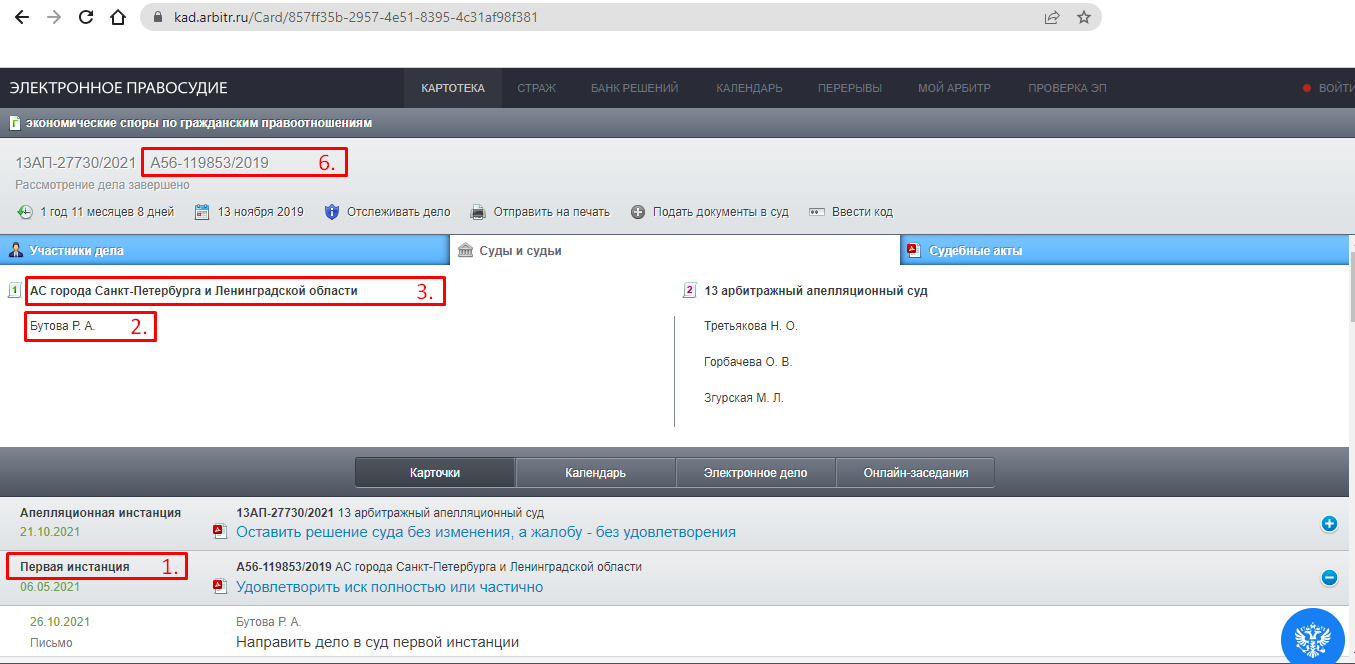Collapse the Первая инстанция row minus

1329,577
